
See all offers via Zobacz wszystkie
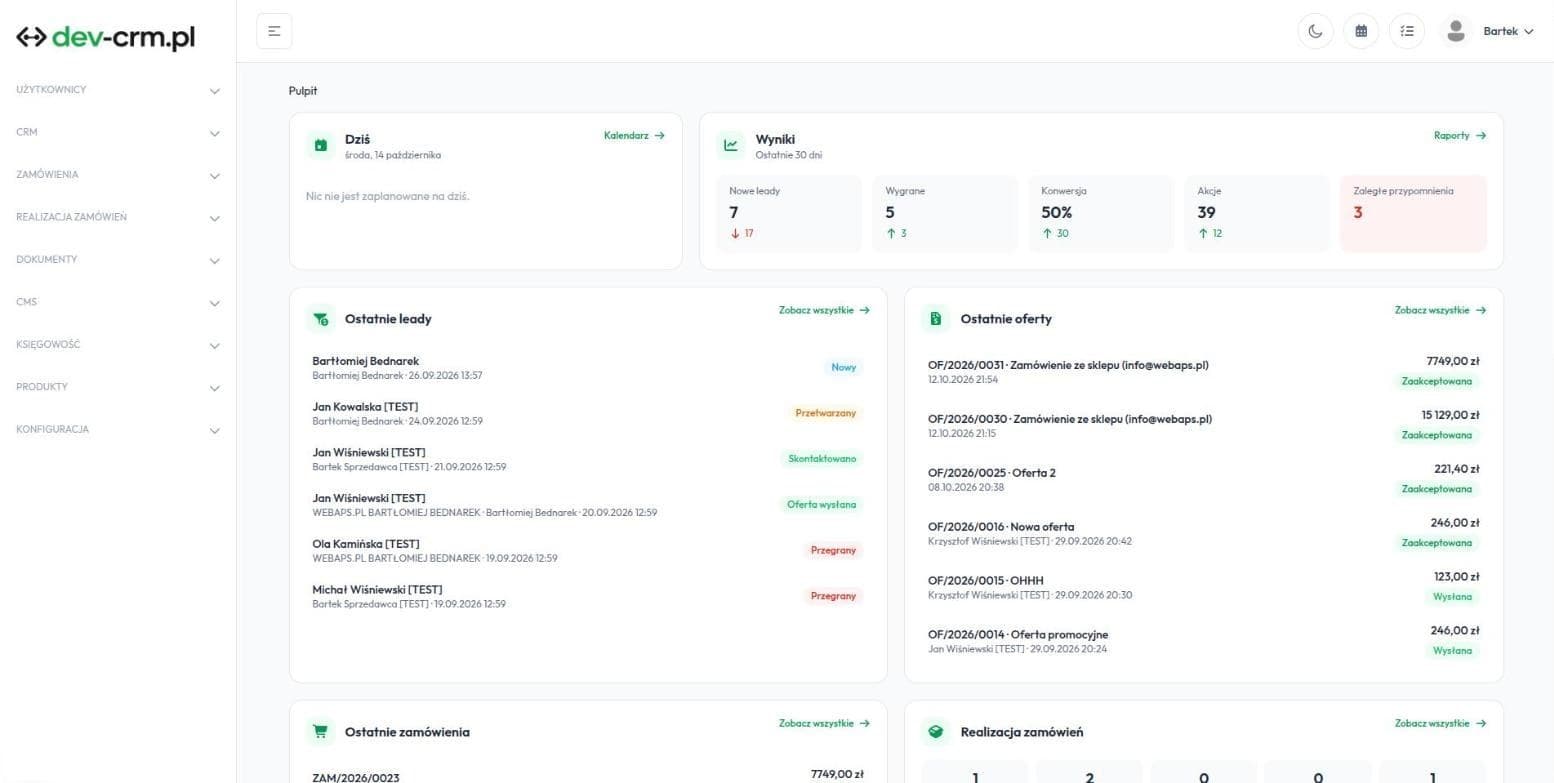(1440, 310)
